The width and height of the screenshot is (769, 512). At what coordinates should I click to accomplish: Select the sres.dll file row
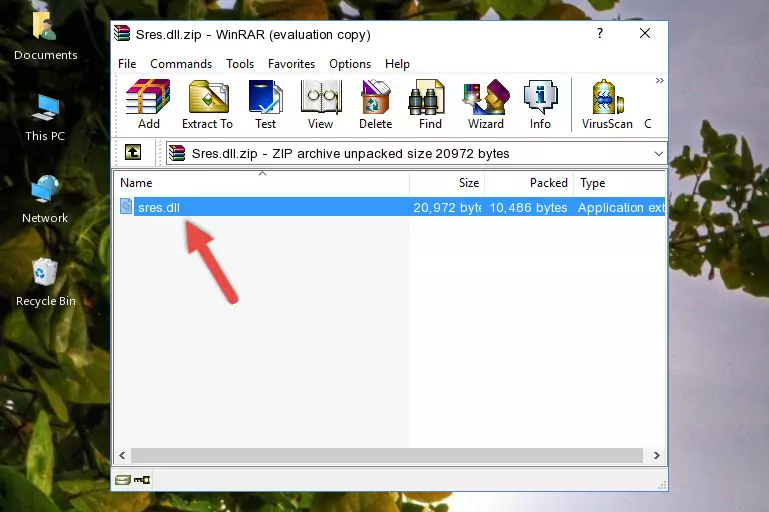390,207
